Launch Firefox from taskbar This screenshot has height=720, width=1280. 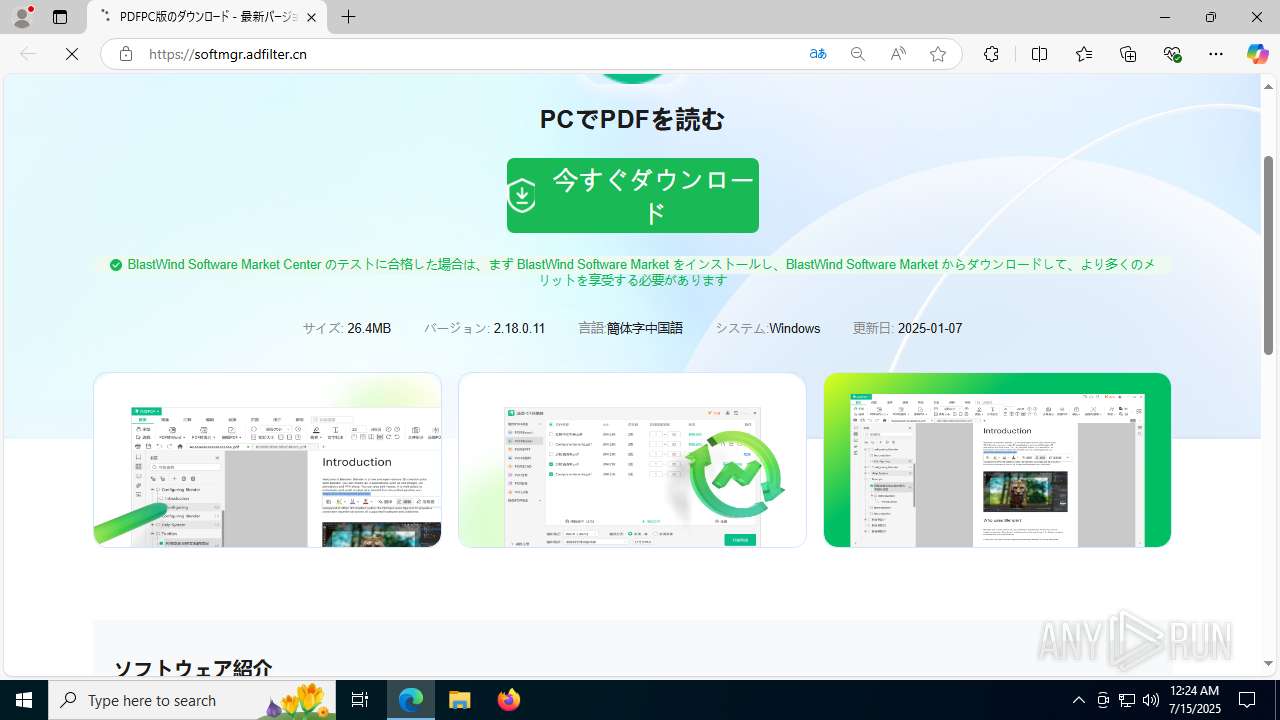[x=508, y=700]
